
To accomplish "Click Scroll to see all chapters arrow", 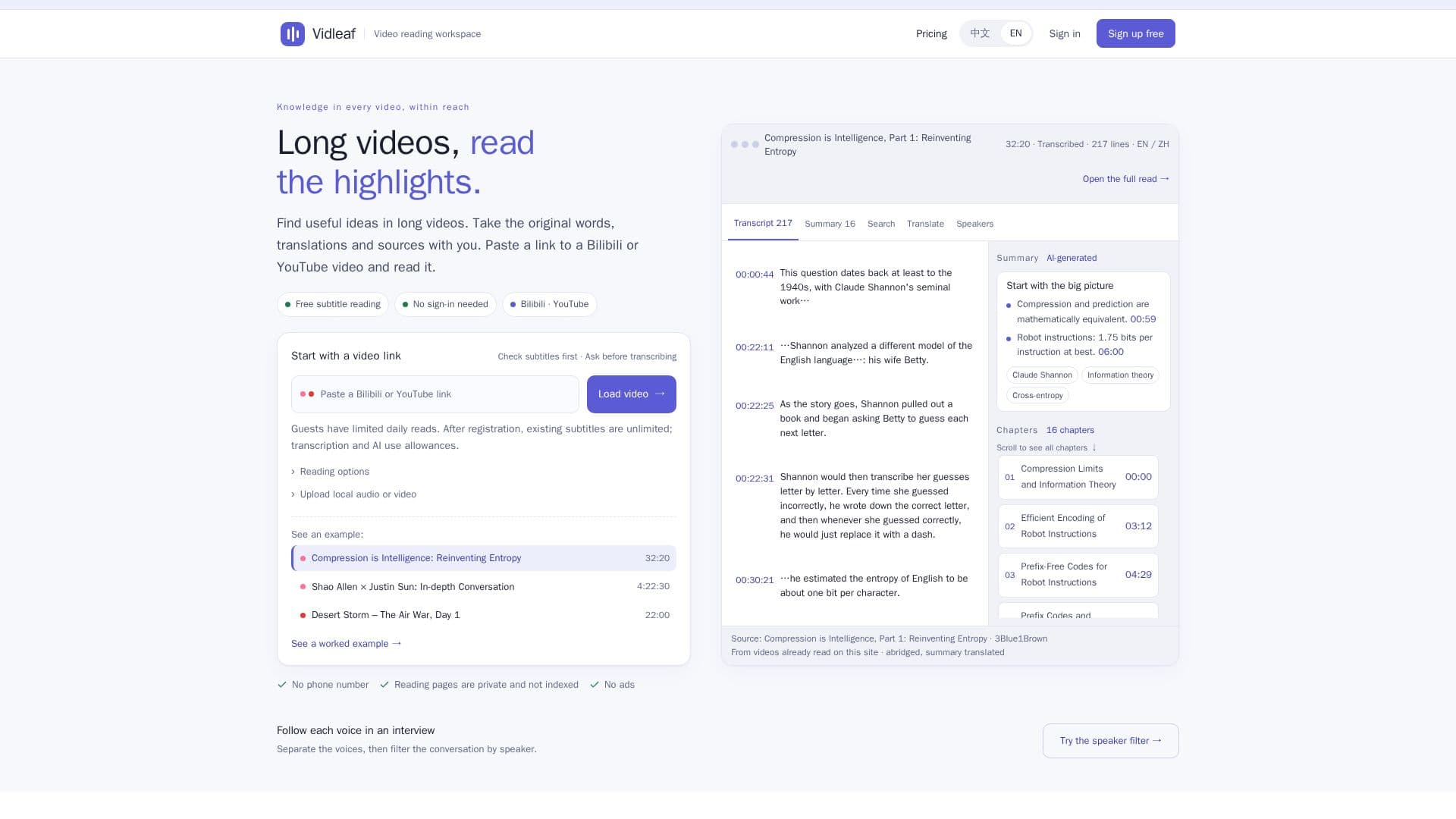I will coord(1094,447).
